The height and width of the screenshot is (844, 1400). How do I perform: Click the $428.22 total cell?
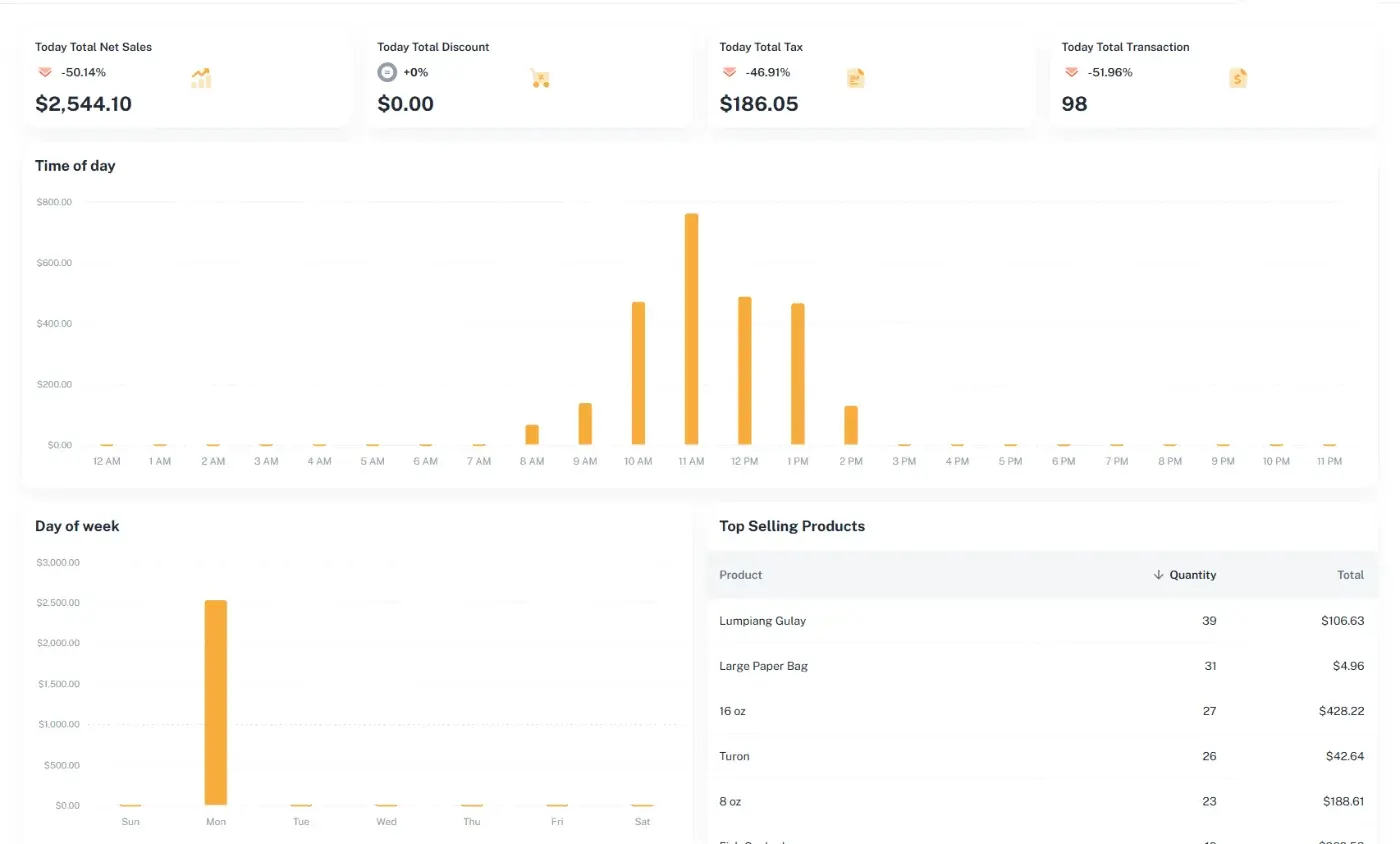[x=1341, y=711]
